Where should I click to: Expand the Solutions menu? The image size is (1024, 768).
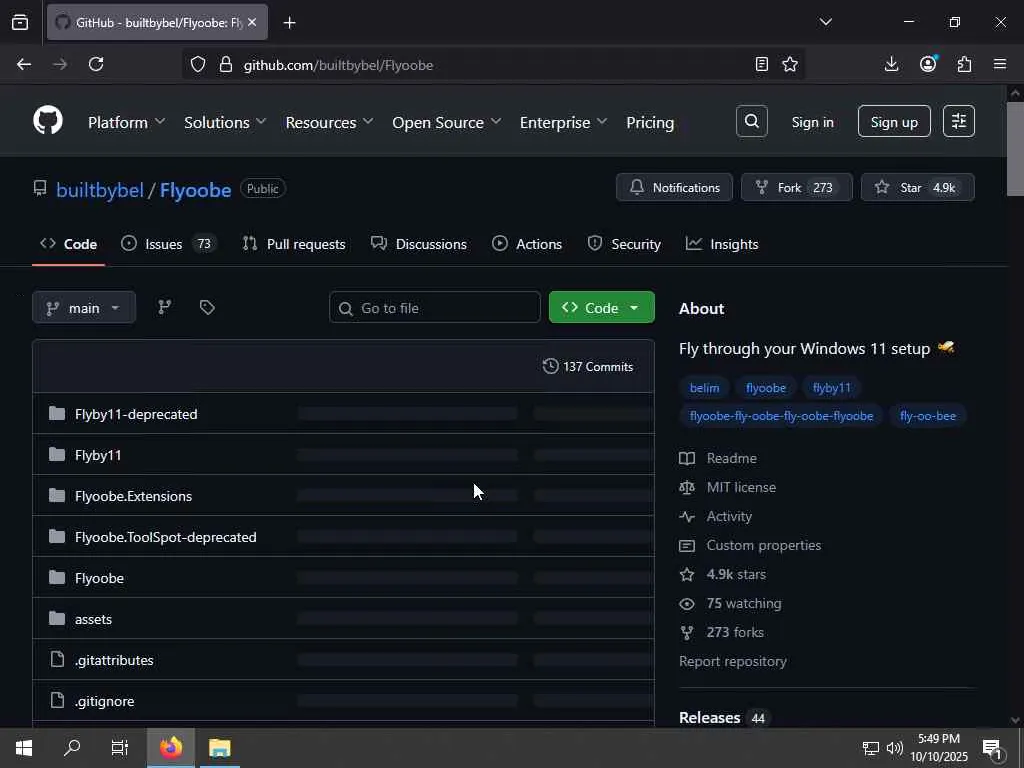tap(225, 122)
